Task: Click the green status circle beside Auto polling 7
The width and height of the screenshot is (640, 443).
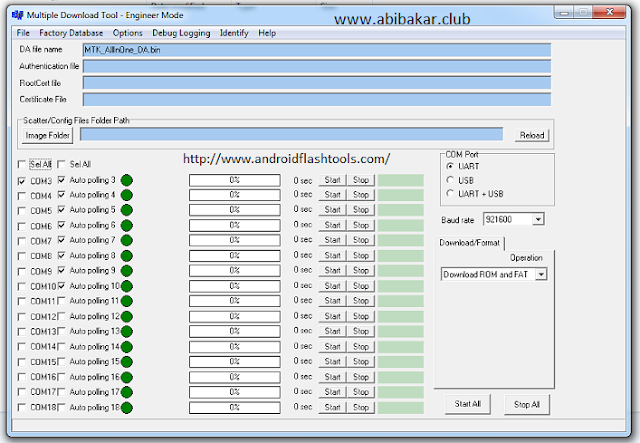Action: (127, 240)
